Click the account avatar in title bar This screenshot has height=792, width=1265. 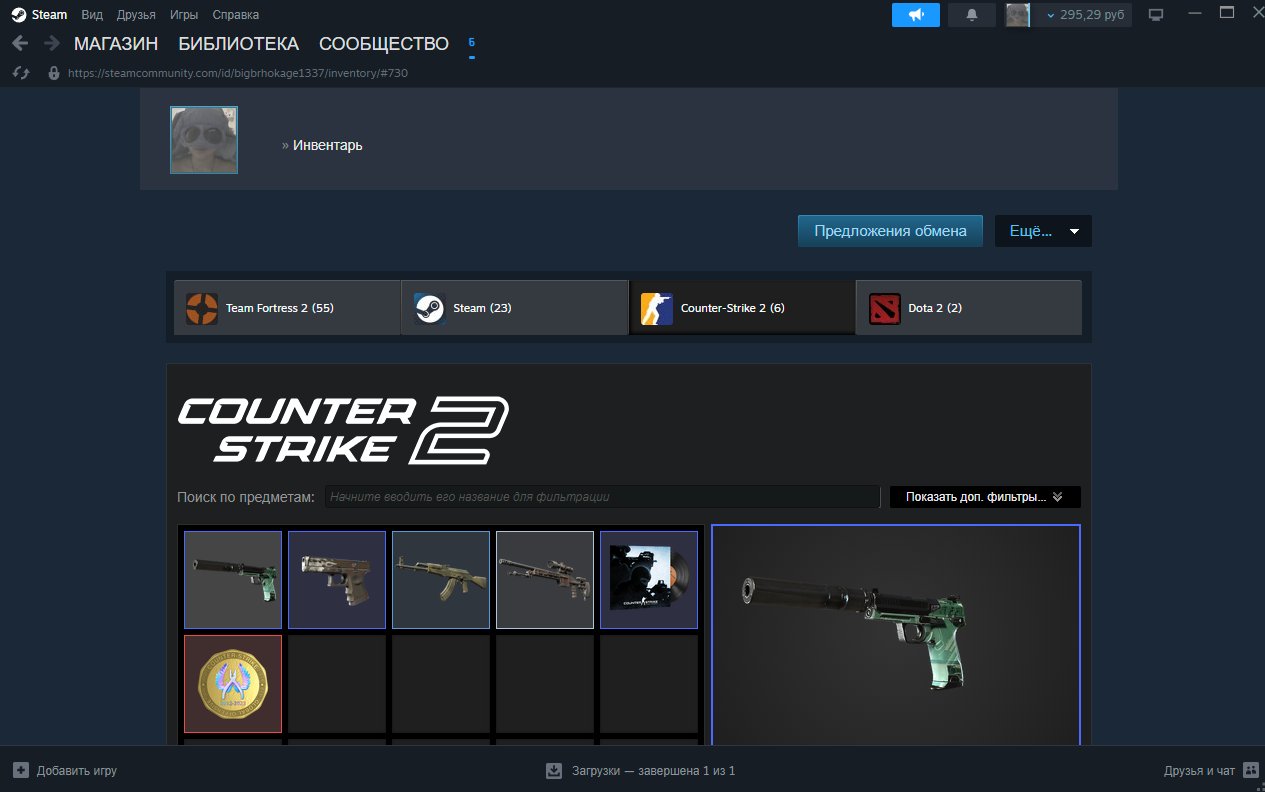coord(1018,15)
